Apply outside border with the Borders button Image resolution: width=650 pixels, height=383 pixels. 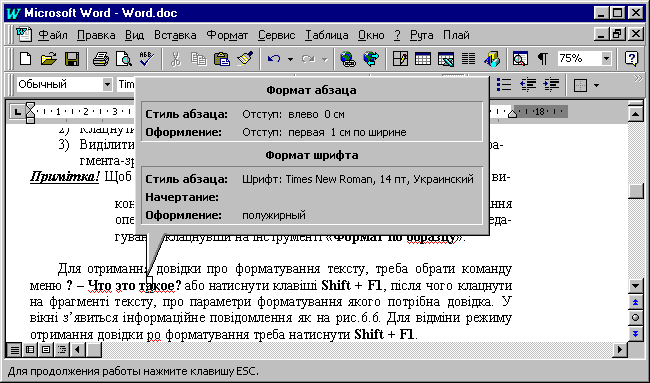(580, 85)
